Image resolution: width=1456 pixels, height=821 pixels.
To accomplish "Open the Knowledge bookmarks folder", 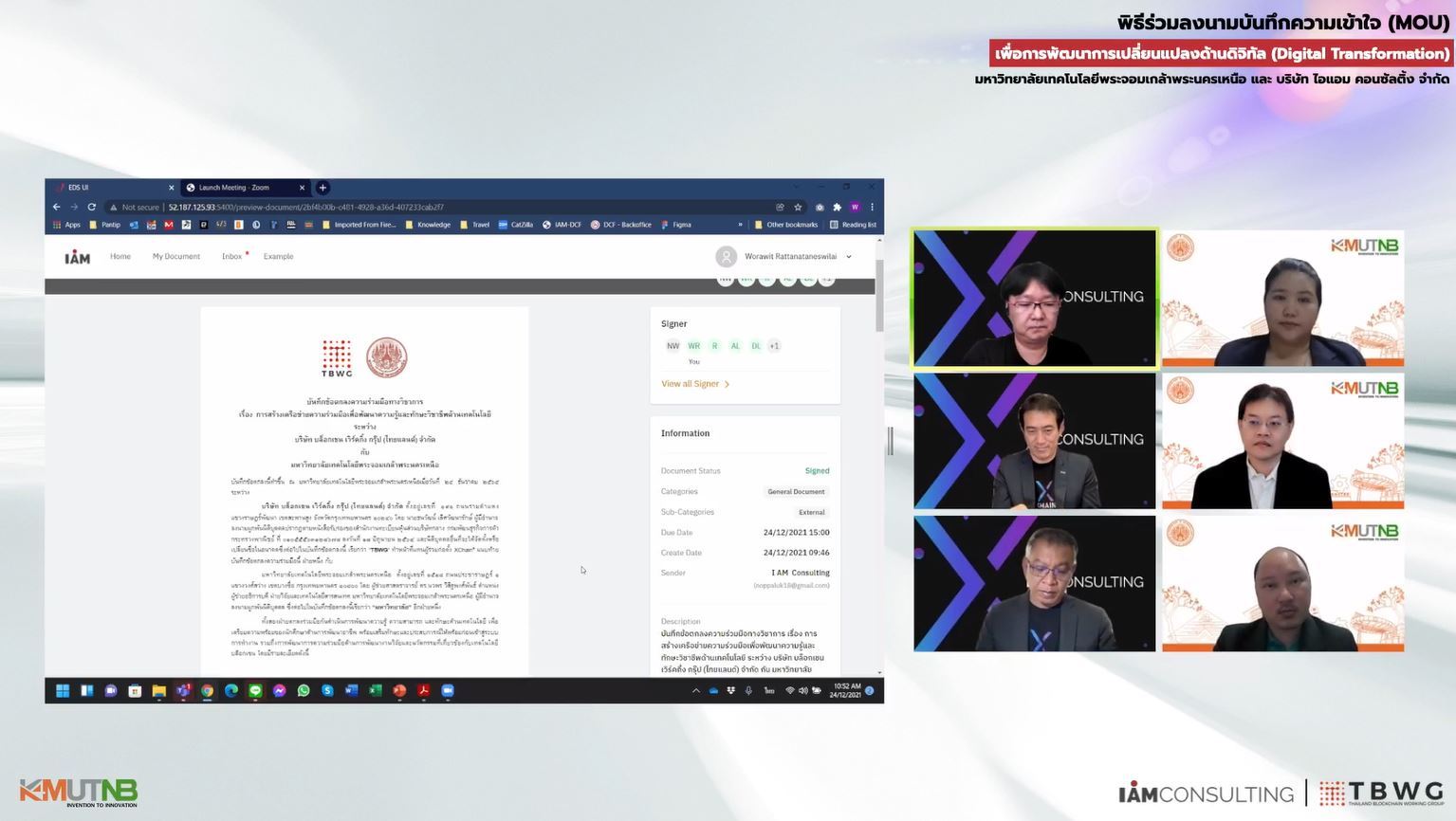I will pos(429,225).
